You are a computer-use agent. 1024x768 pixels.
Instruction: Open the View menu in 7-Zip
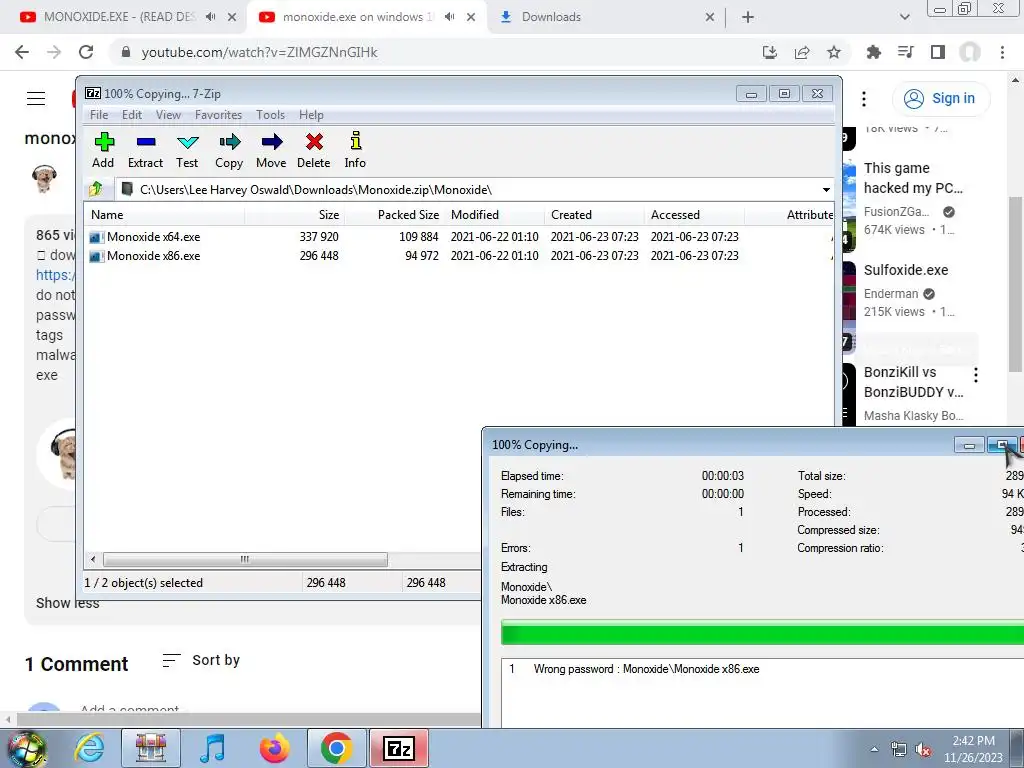tap(168, 115)
